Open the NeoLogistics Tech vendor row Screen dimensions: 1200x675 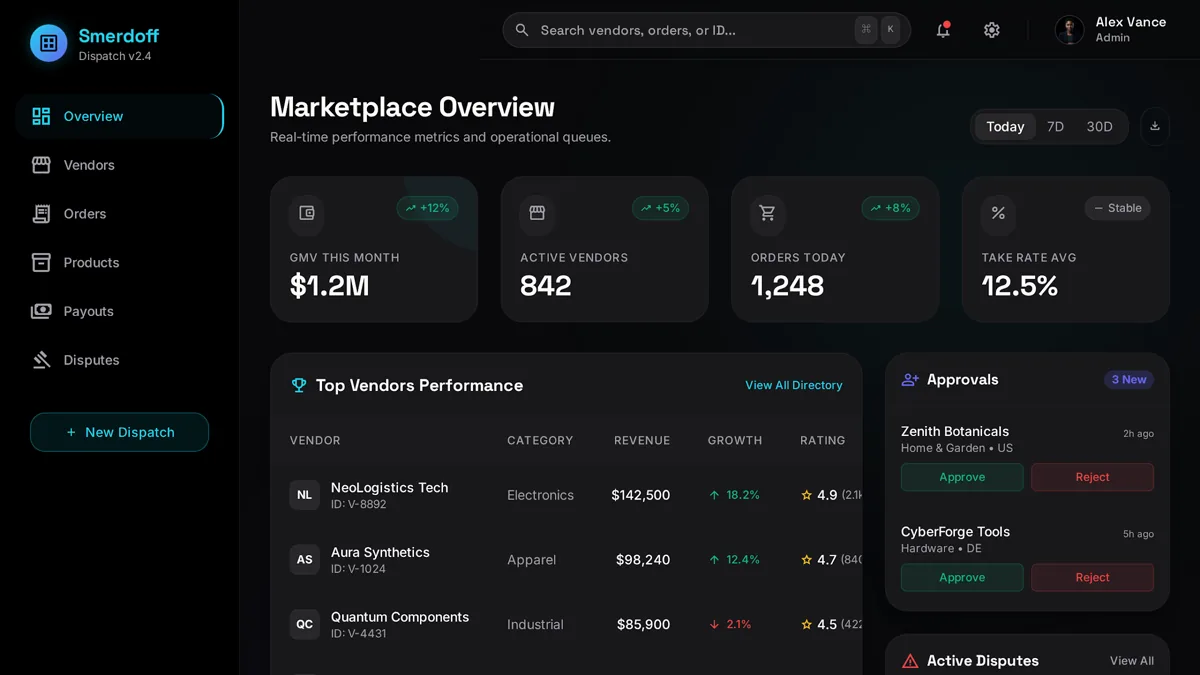[566, 495]
